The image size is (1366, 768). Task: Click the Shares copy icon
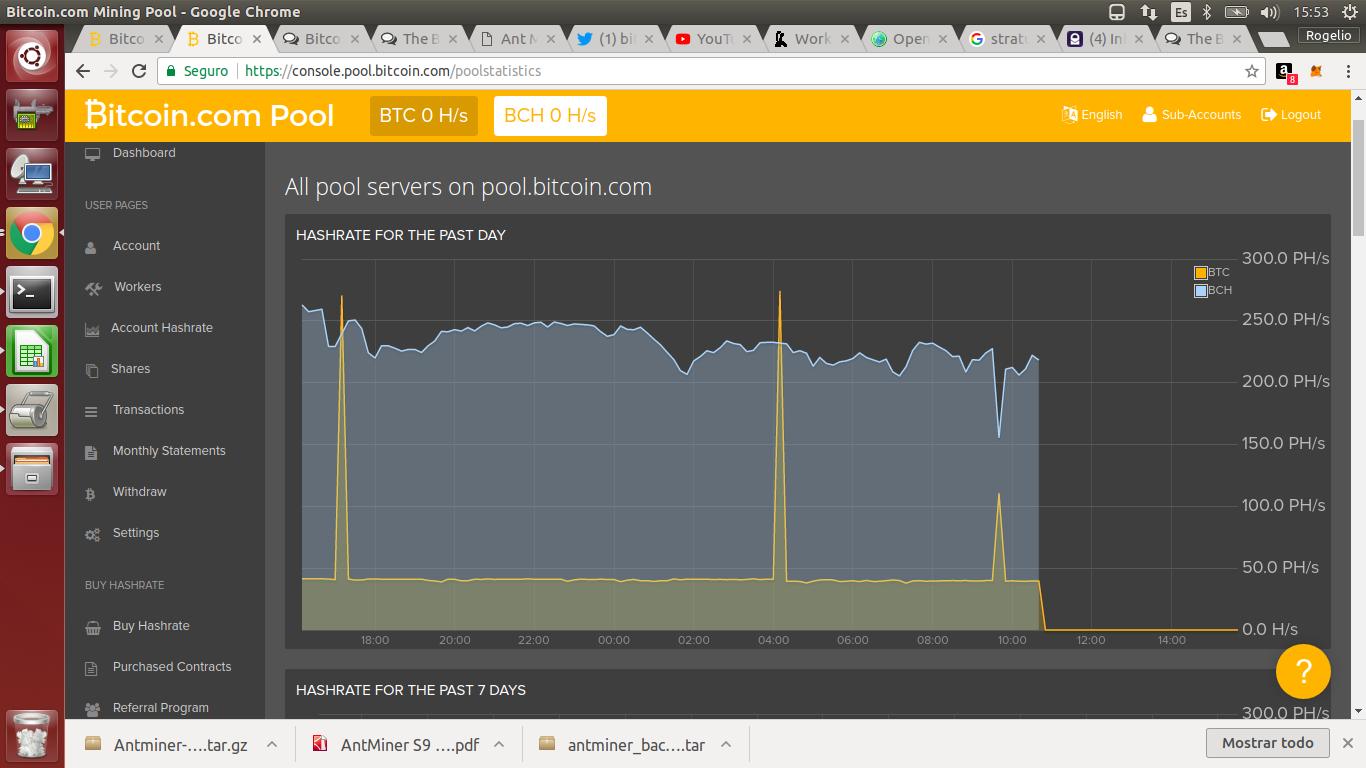[92, 370]
